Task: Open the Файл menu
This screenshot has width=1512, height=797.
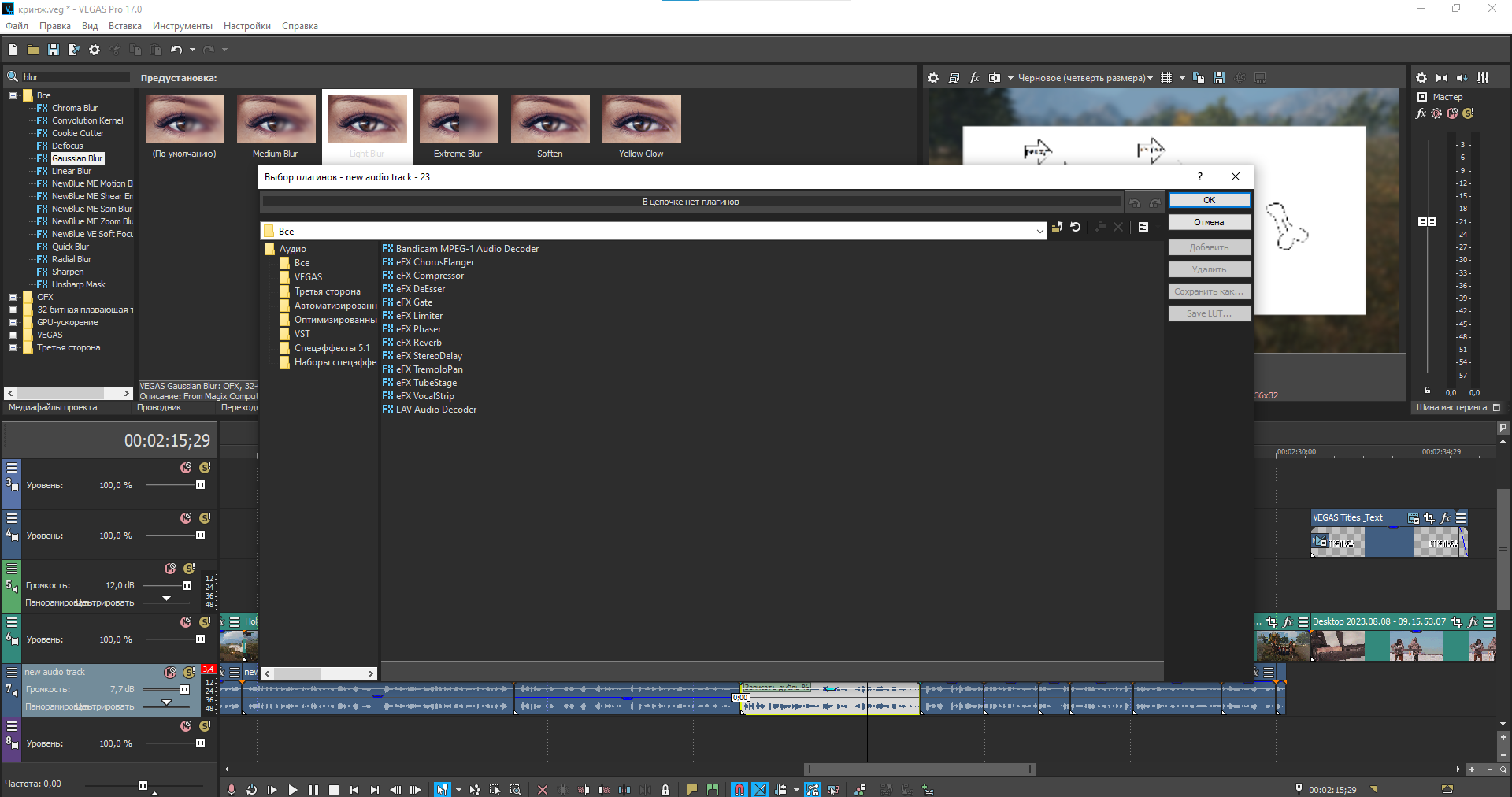Action: coord(17,26)
